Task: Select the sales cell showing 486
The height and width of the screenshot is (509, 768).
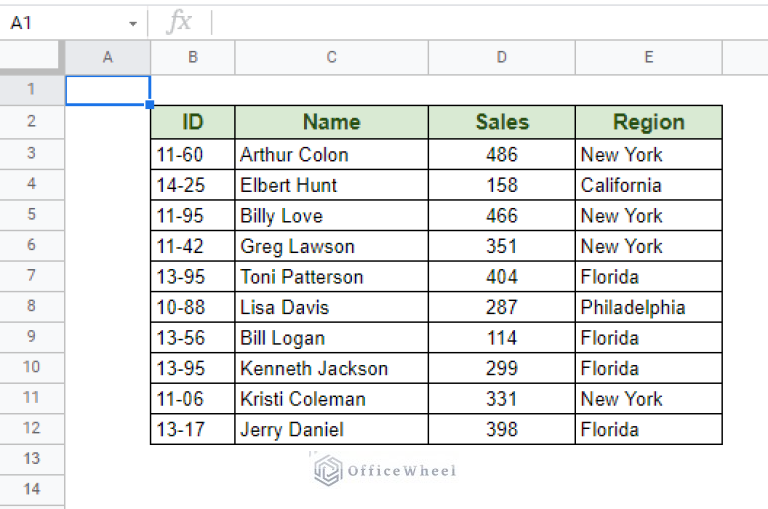Action: 501,154
